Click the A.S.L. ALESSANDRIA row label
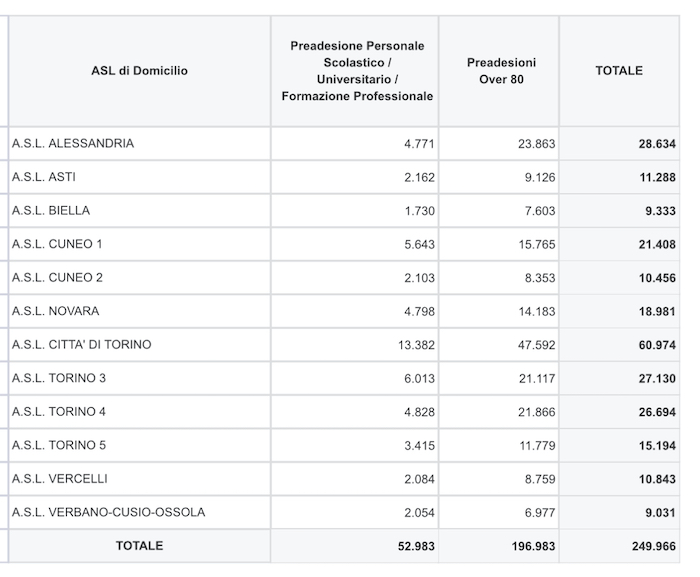The image size is (700, 577). coord(73,143)
